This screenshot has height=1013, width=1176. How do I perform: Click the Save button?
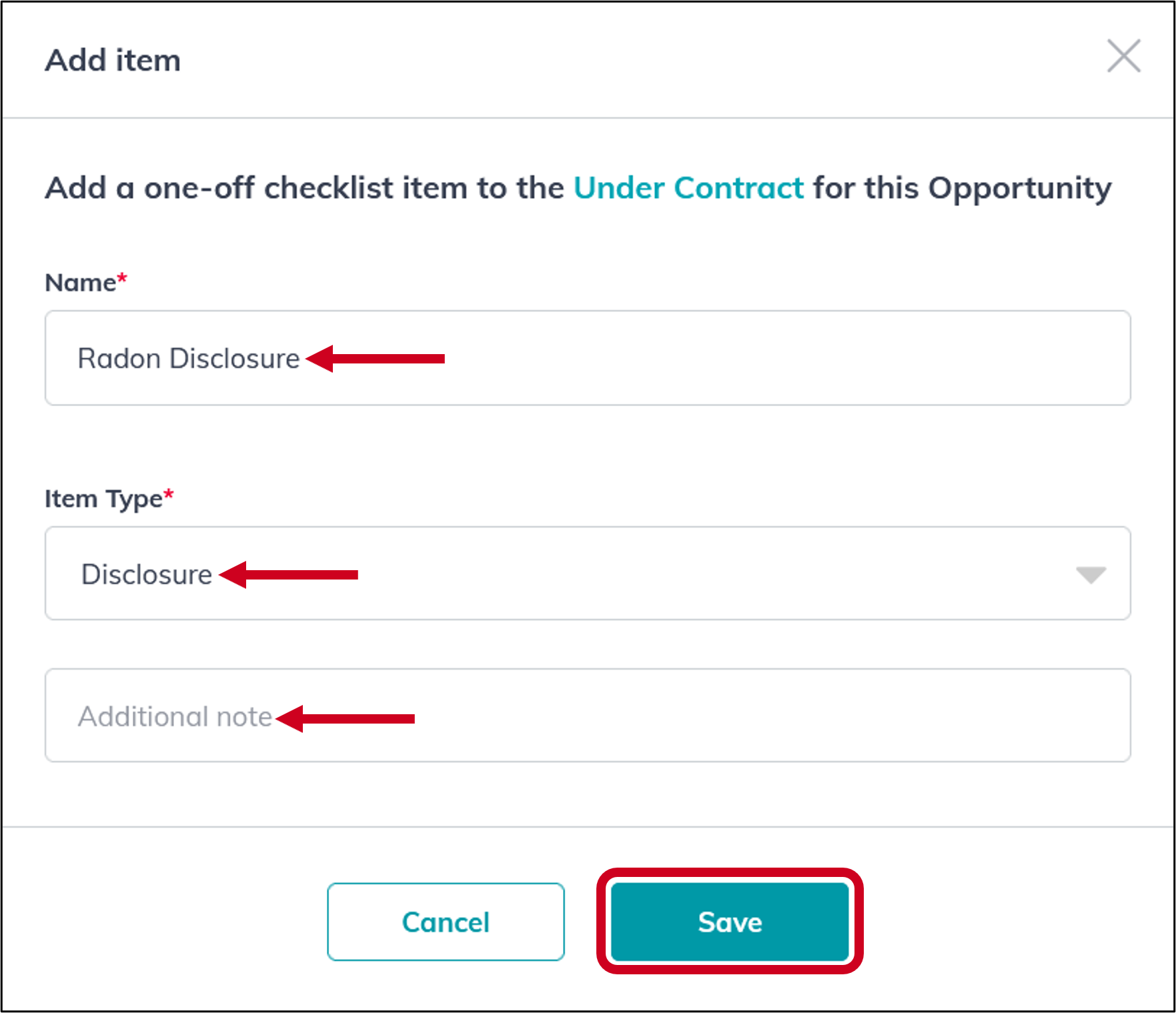(728, 922)
